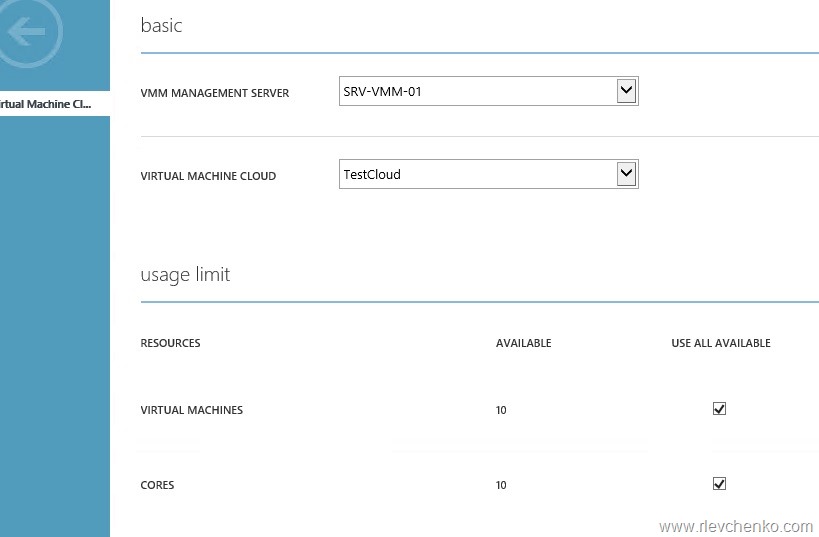Click the available value 10 for Virtual Machines
The height and width of the screenshot is (537, 819).
click(501, 410)
